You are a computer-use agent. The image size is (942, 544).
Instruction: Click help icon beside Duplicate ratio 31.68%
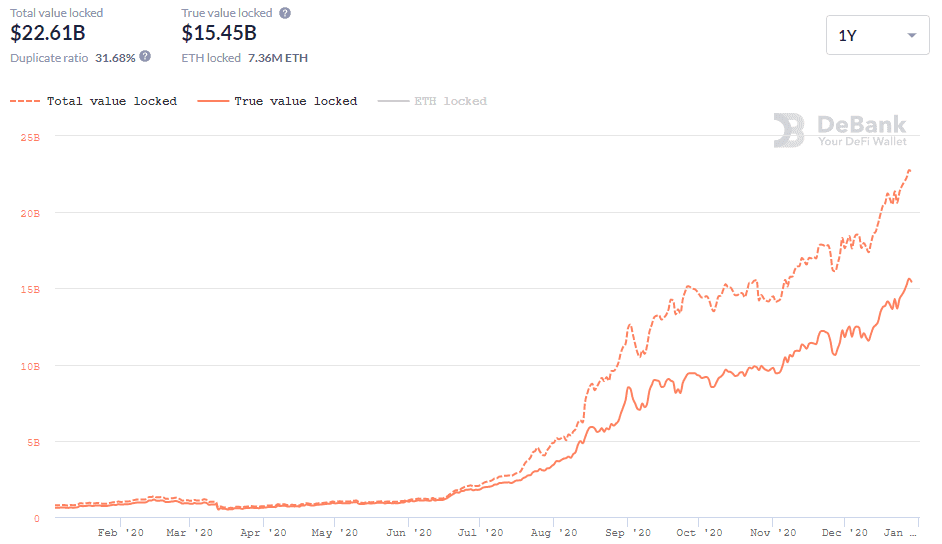(145, 56)
